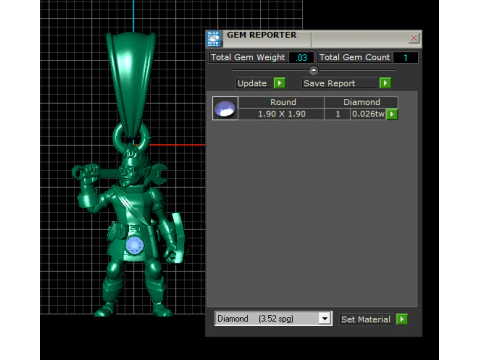
Task: Click the 'Total Gem Weight' label
Action: click(x=248, y=57)
